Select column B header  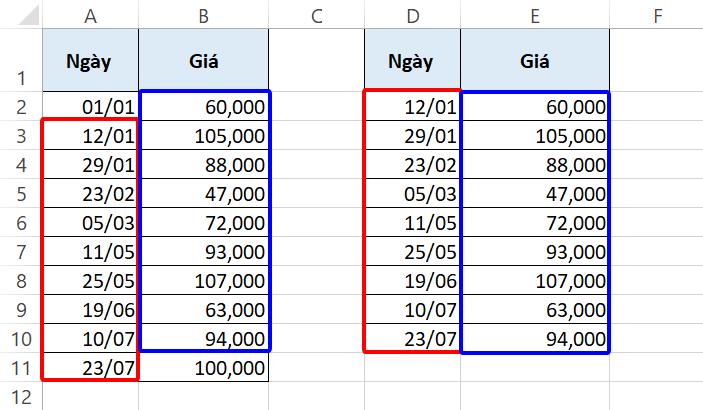click(204, 14)
